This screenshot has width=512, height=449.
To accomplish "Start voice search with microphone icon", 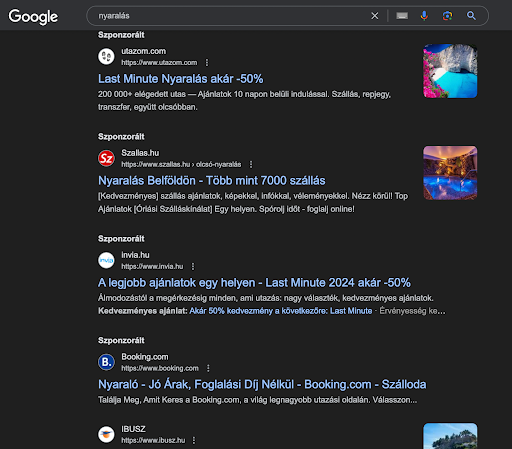I will (x=424, y=16).
